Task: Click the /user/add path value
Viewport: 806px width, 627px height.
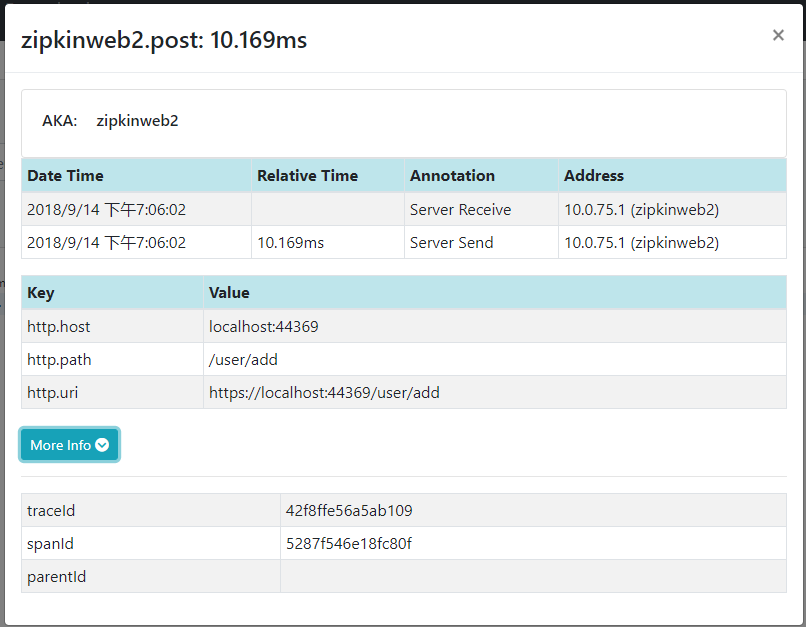Action: [x=243, y=360]
